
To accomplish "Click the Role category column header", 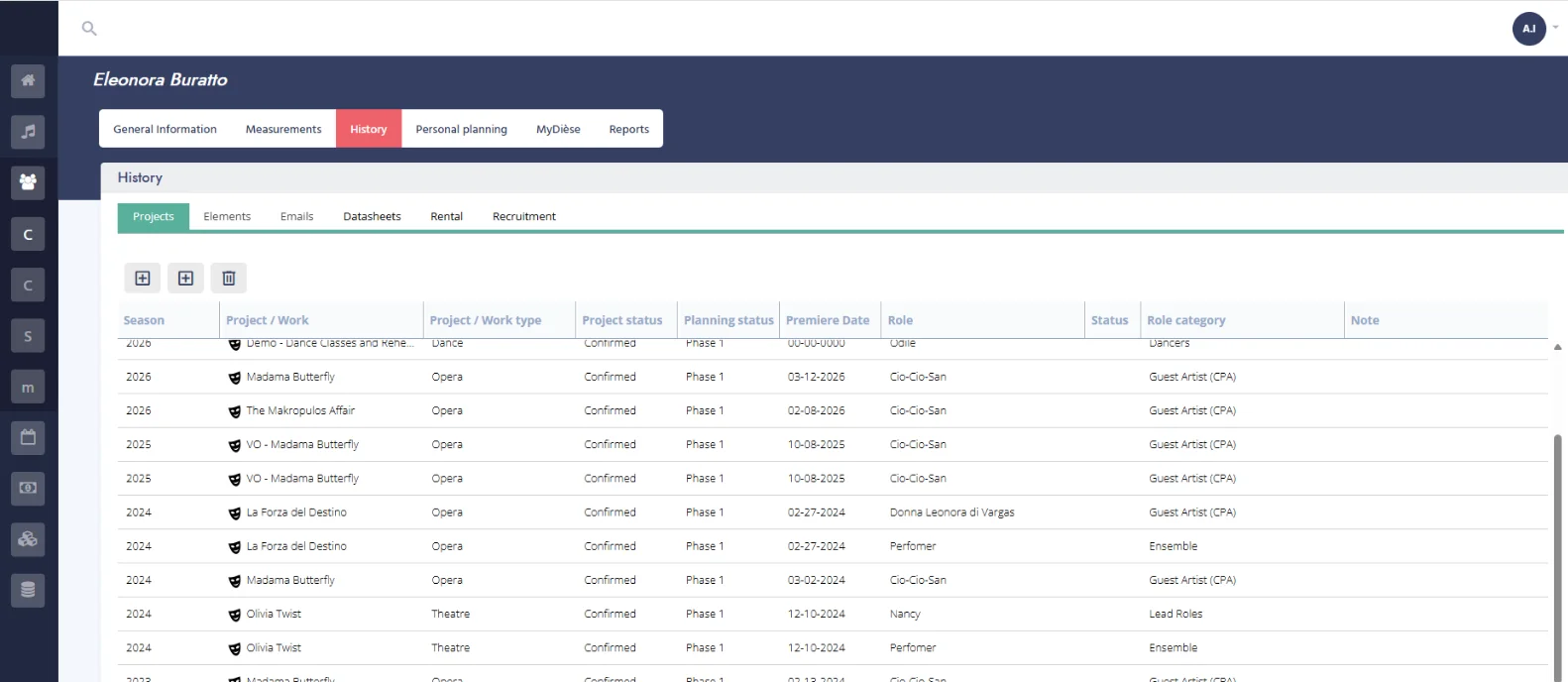I will tap(1185, 320).
